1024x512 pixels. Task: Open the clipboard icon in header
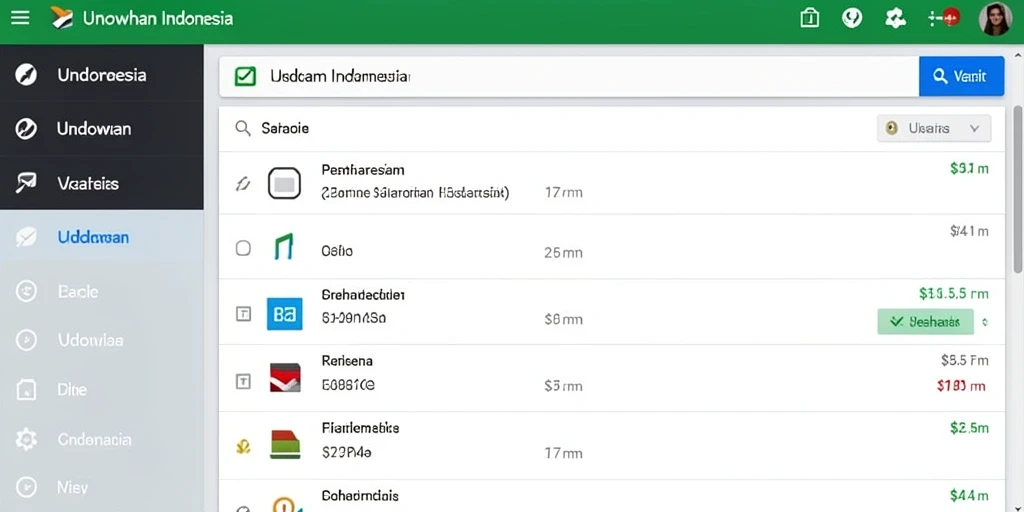coord(809,18)
